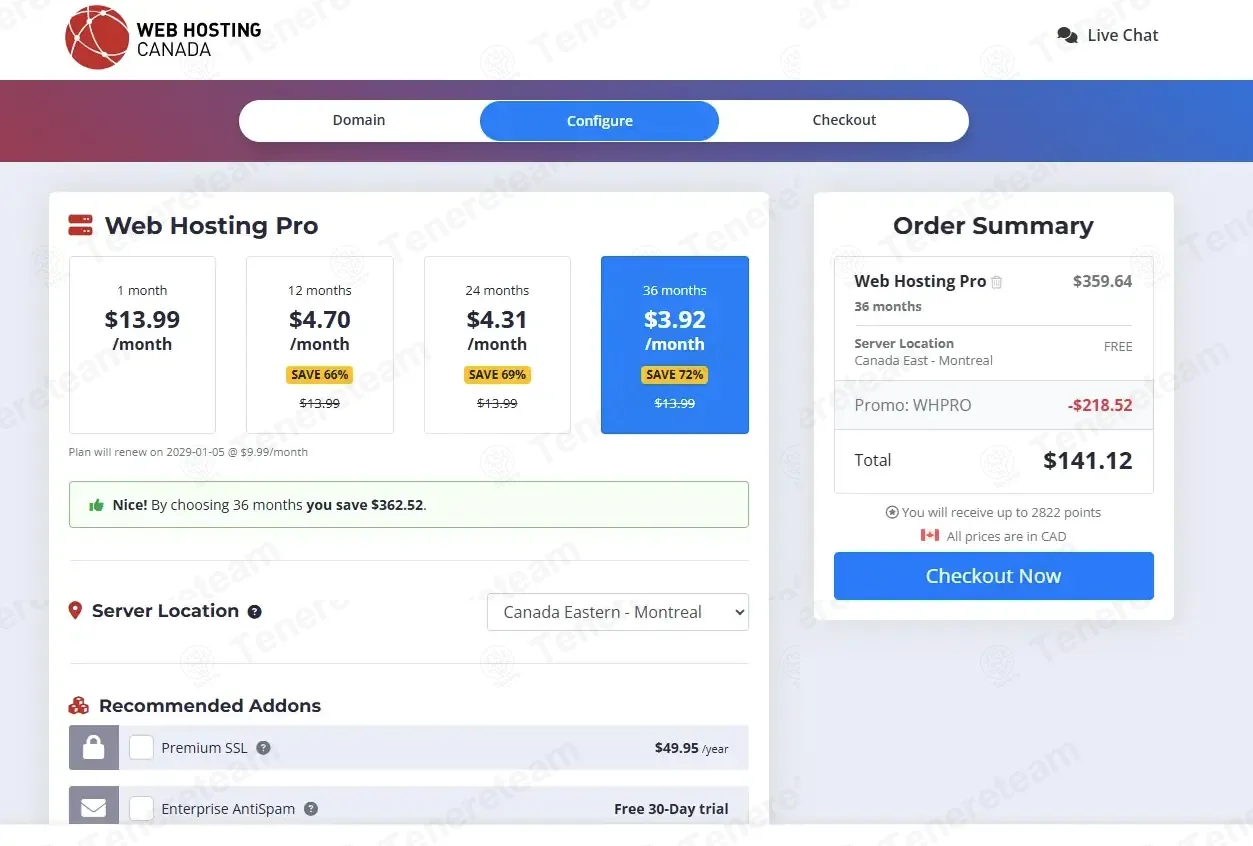Open the Canada Eastern - Montreal location dropdown

(x=618, y=612)
